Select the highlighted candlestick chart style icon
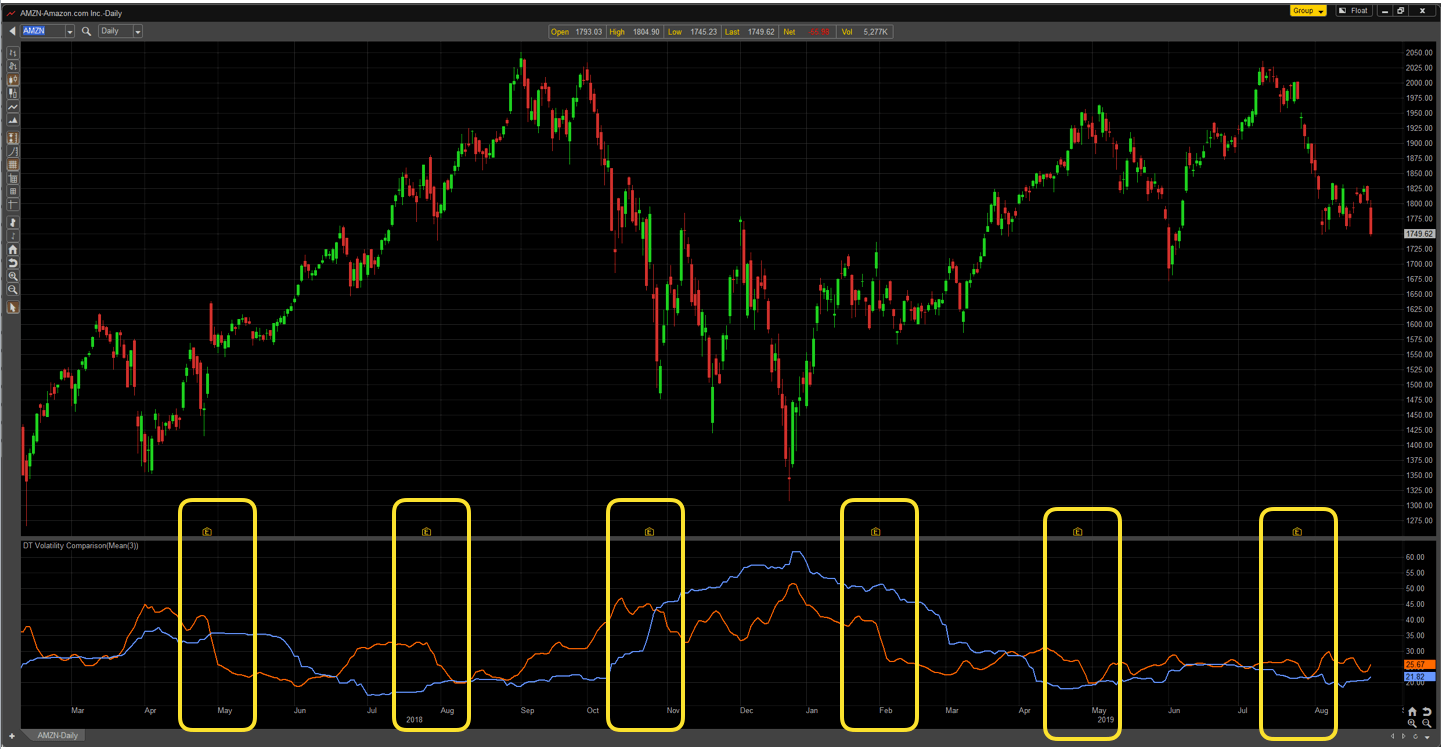Image resolution: width=1441 pixels, height=749 pixels. [13, 78]
